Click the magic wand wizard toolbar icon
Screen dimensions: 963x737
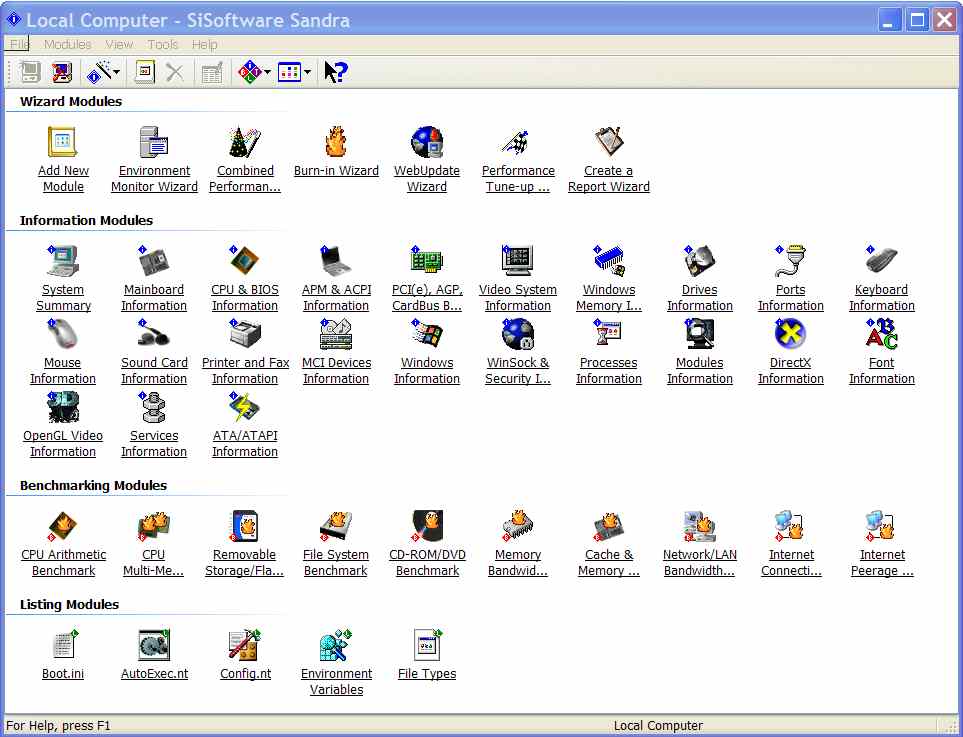tap(99, 72)
